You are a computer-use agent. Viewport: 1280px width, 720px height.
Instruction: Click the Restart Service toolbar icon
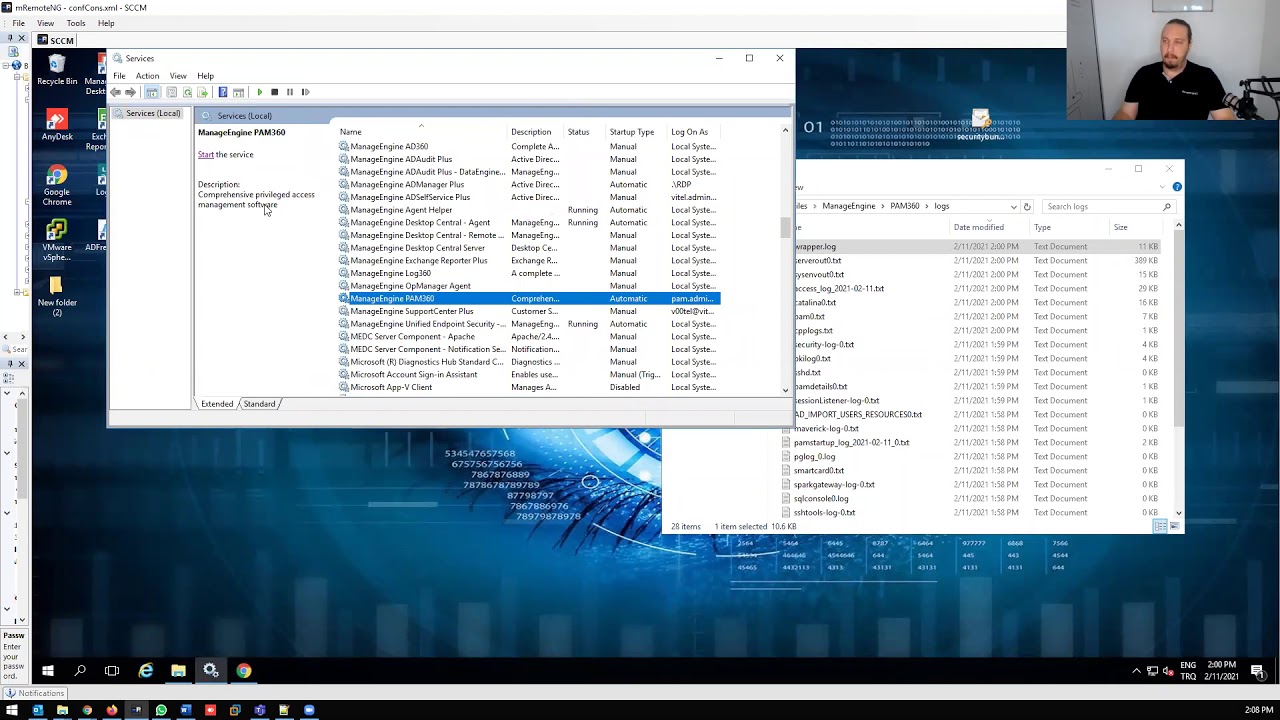point(305,92)
